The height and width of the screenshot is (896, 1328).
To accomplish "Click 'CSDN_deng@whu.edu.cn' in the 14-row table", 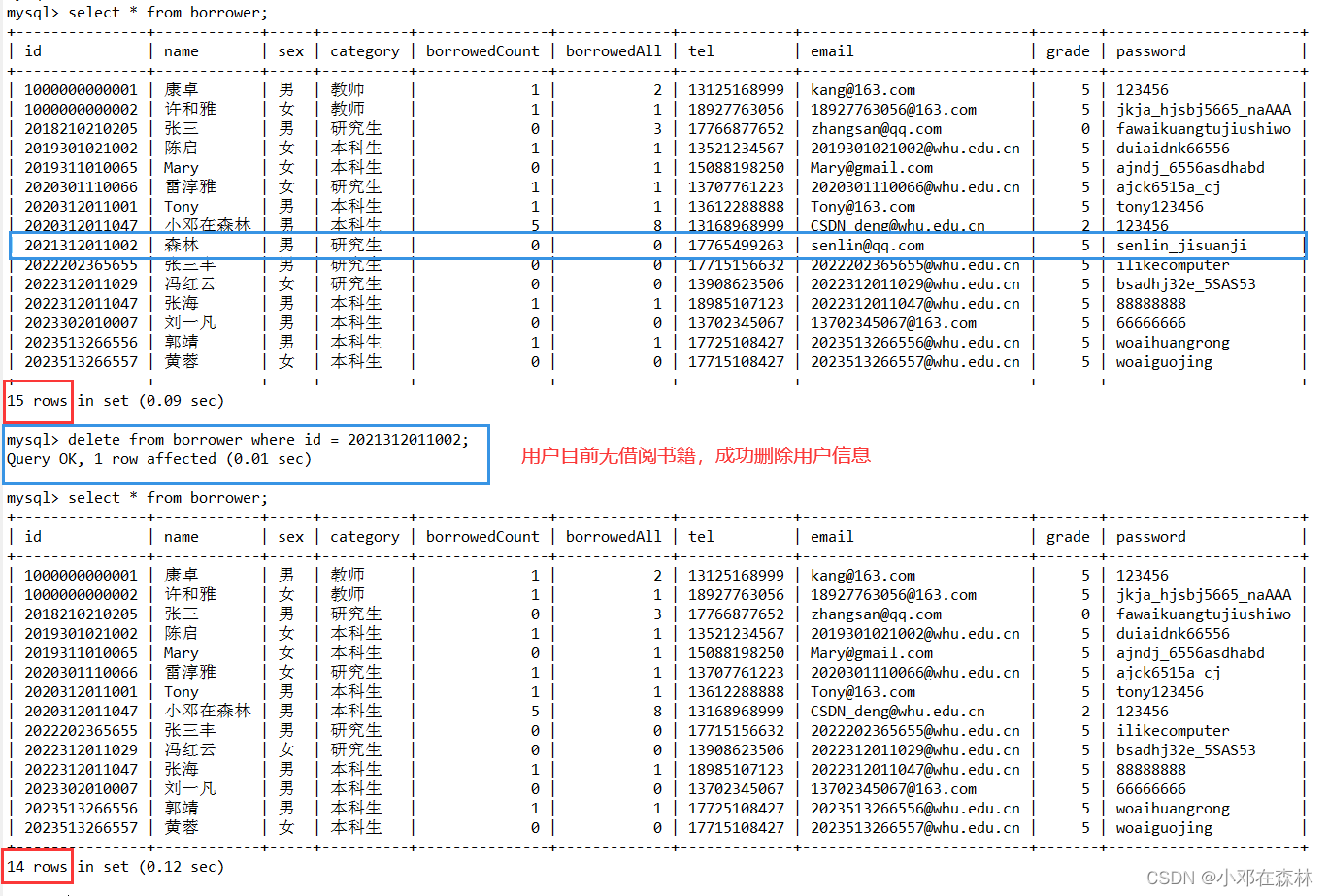I will (898, 712).
